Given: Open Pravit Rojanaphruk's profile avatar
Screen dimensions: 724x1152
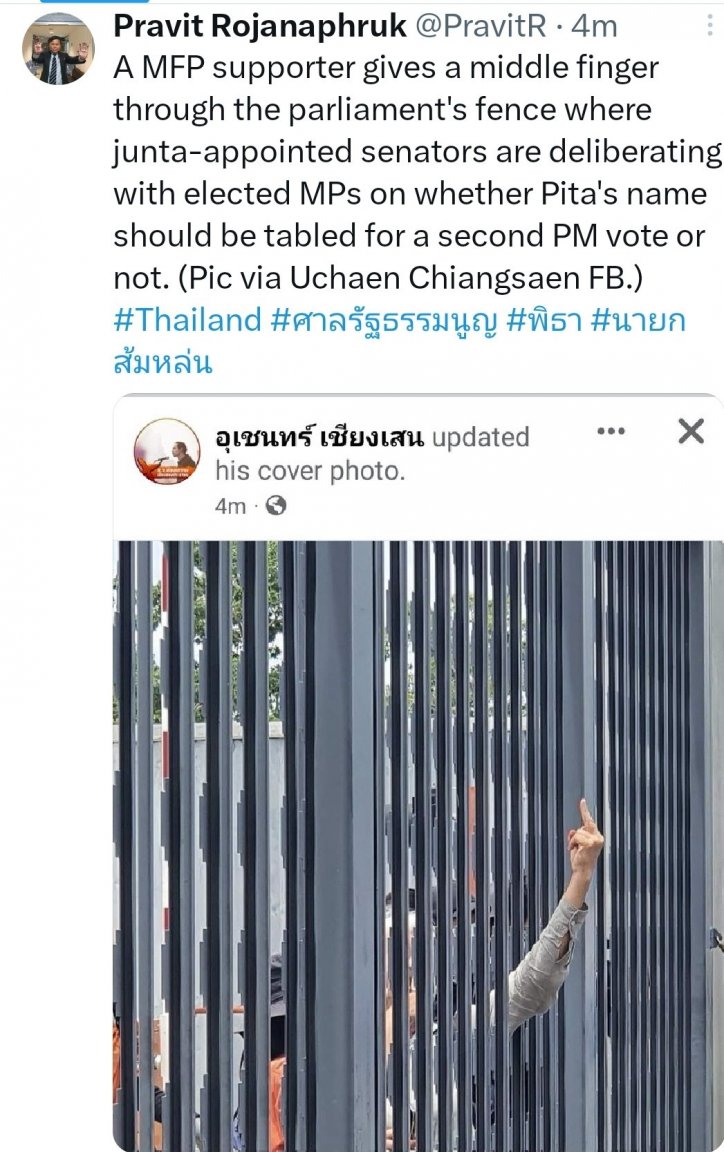Looking at the screenshot, I should click(x=58, y=48).
